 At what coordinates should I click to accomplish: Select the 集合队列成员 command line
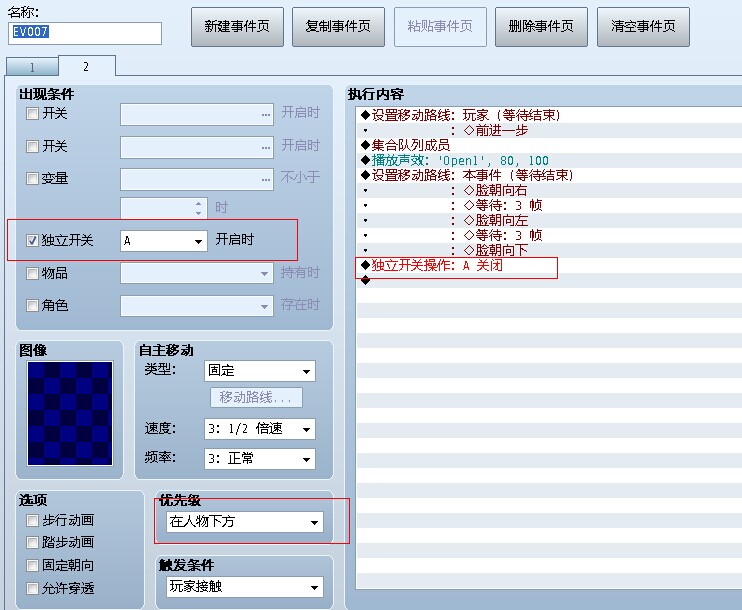pyautogui.click(x=549, y=145)
